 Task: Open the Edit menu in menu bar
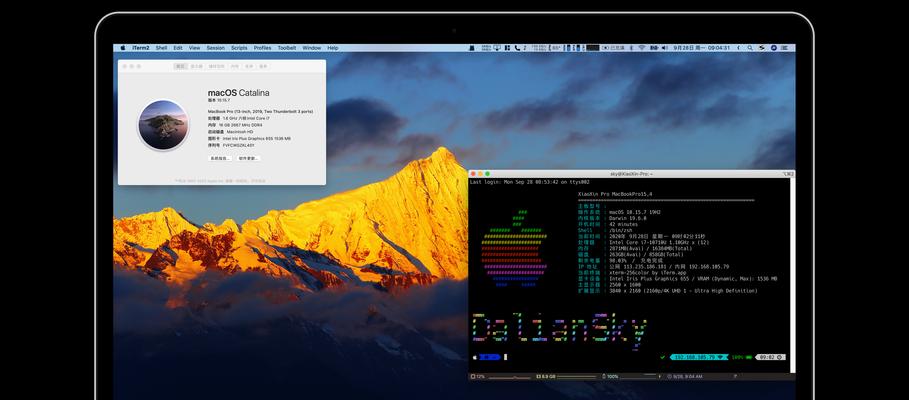[178, 48]
